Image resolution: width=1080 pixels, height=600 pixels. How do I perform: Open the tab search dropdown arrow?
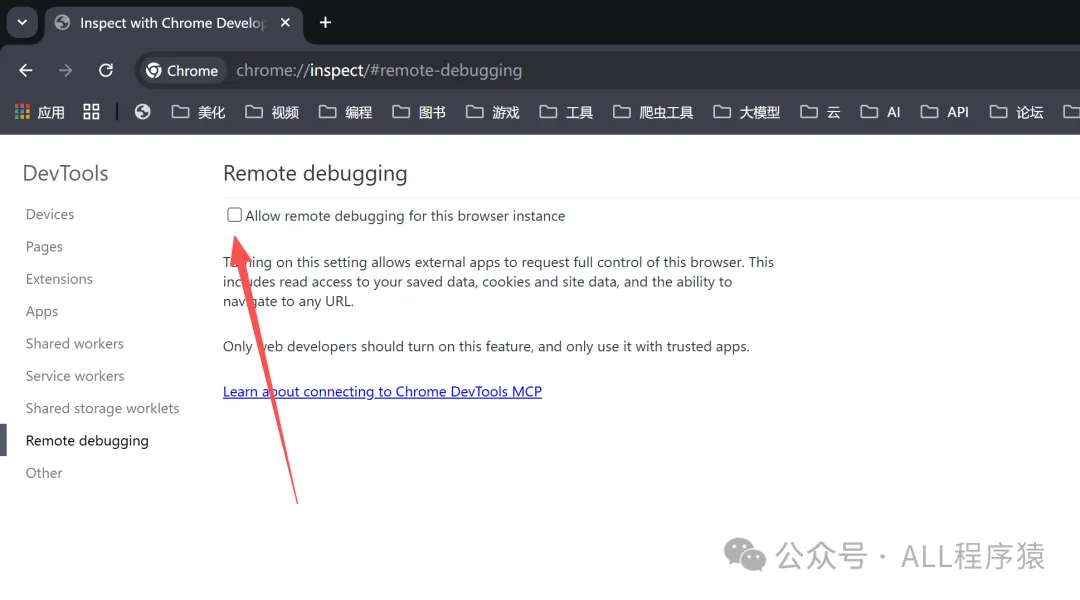pyautogui.click(x=22, y=23)
